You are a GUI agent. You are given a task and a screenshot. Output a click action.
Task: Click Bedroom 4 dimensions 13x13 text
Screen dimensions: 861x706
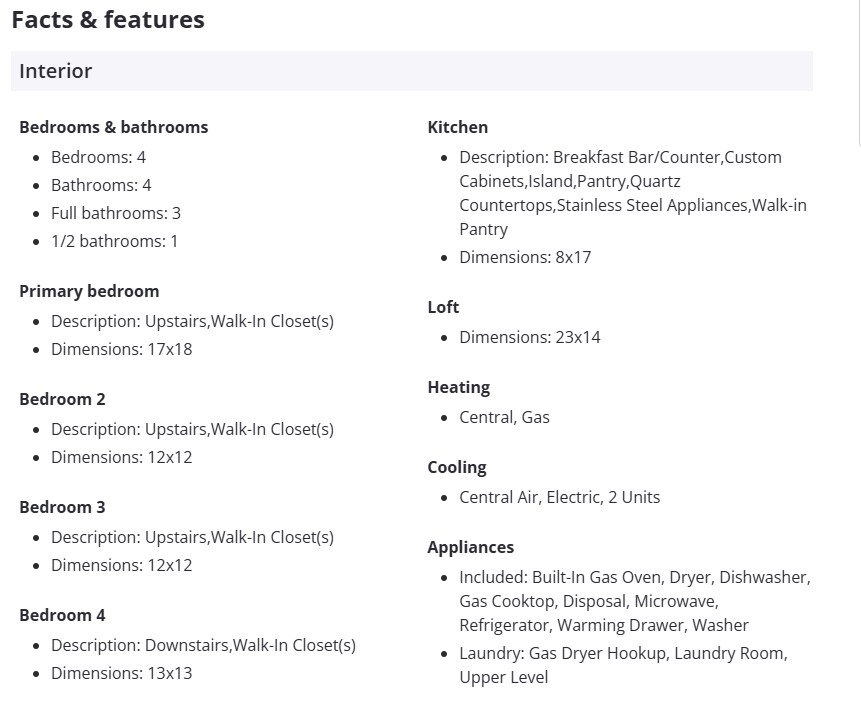(x=121, y=673)
